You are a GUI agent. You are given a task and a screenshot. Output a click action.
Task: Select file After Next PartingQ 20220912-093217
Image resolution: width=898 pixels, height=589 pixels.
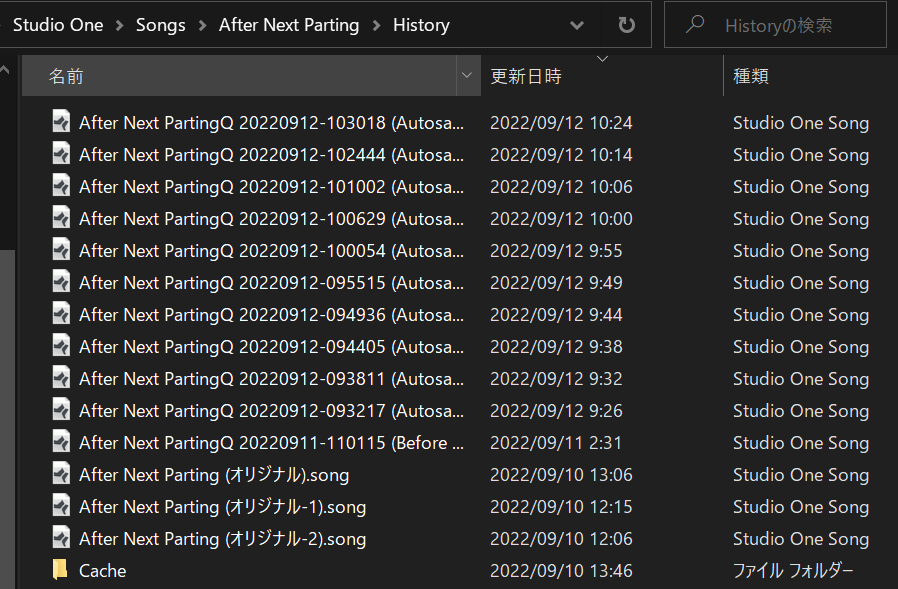[x=271, y=411]
